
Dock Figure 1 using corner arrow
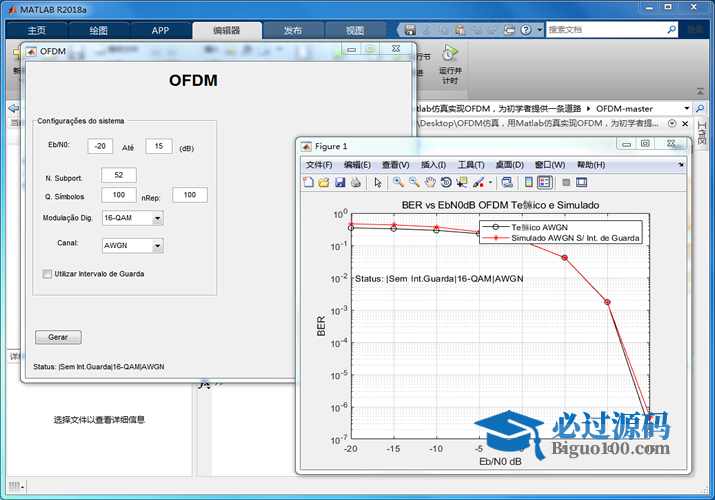(681, 165)
